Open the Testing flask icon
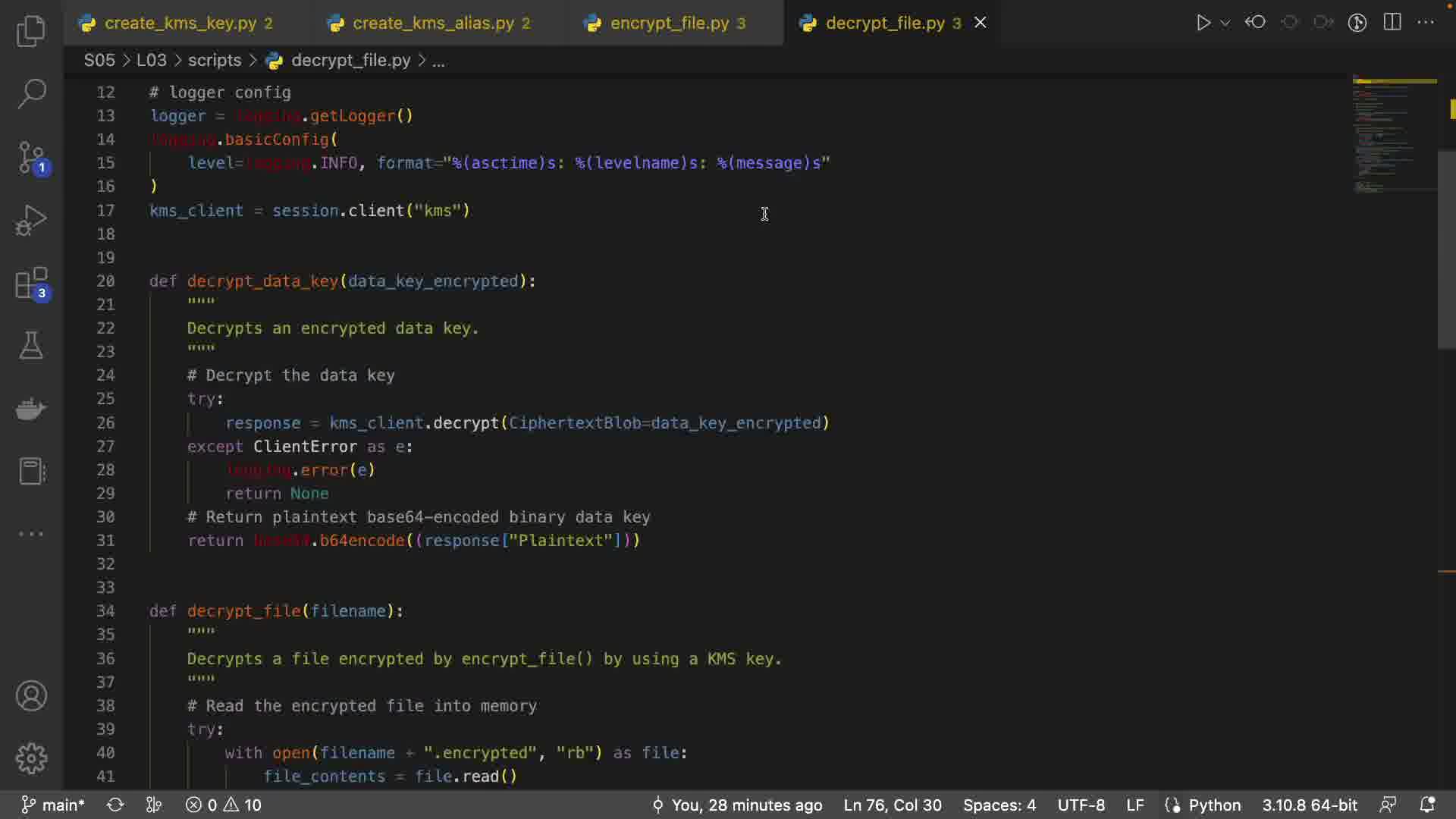 pyautogui.click(x=31, y=346)
